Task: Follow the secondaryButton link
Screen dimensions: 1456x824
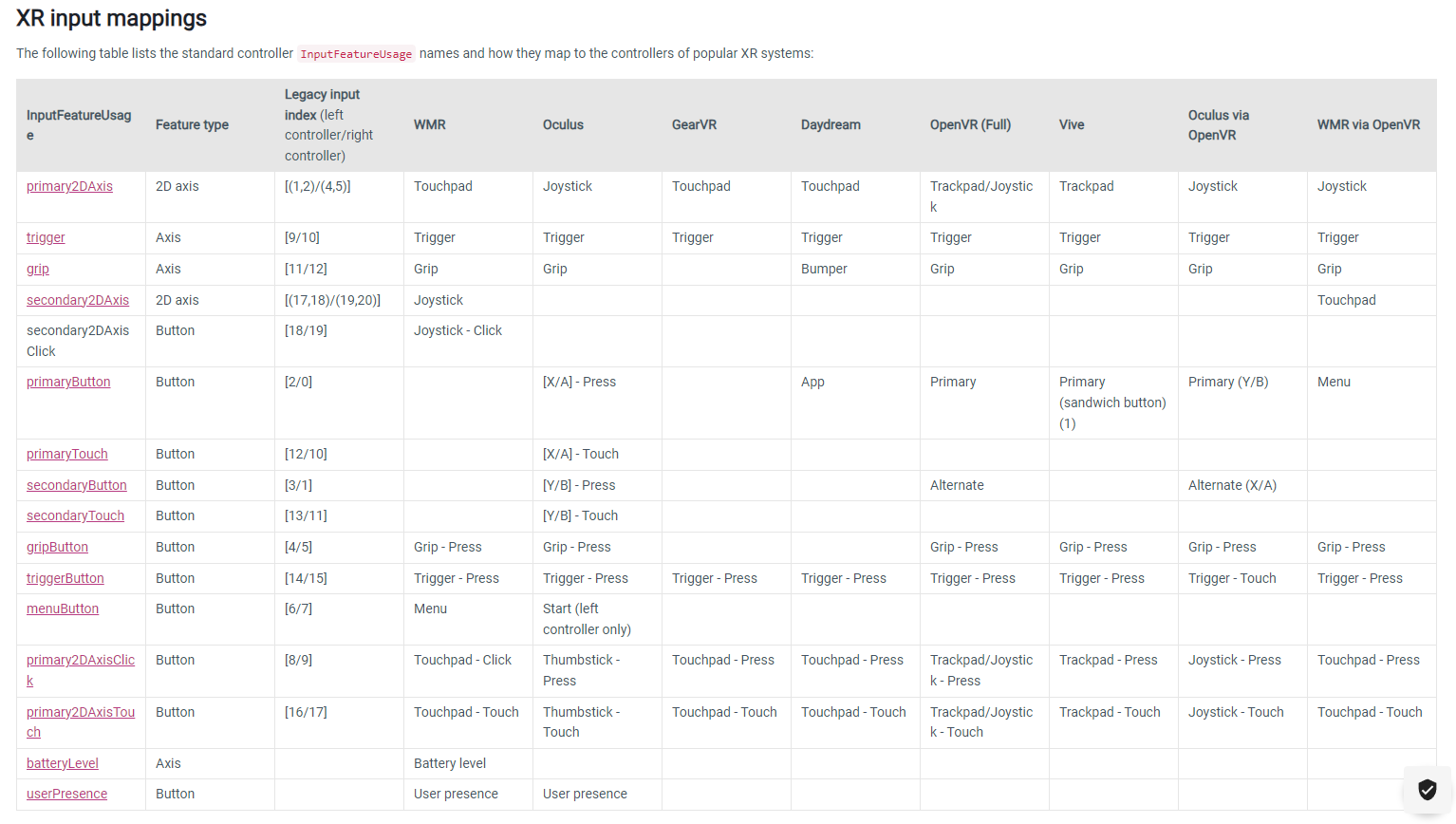Action: [x=77, y=485]
